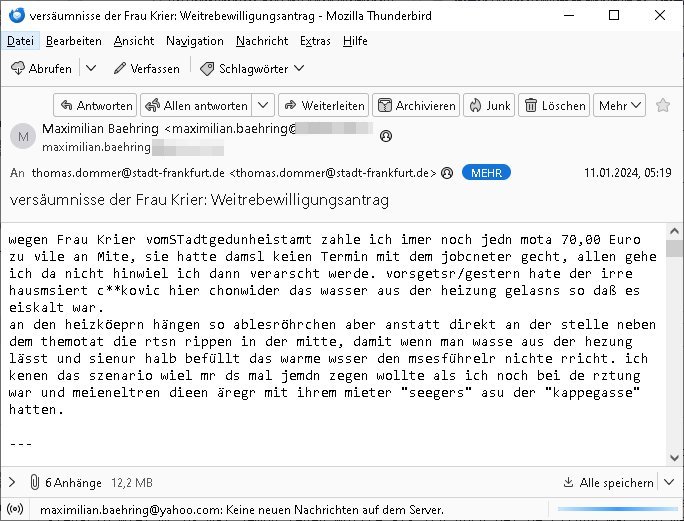
Task: Toggle the star on this message
Action: pyautogui.click(x=663, y=105)
